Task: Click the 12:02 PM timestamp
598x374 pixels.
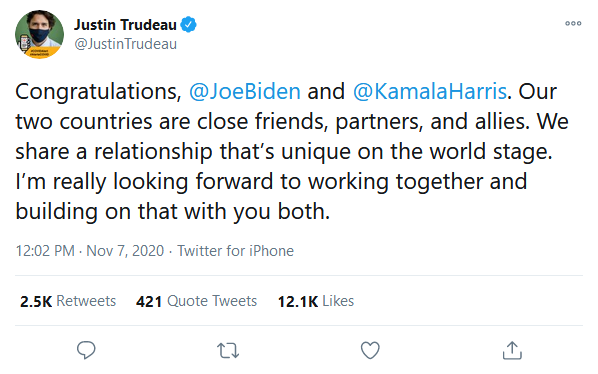Action: pos(45,251)
